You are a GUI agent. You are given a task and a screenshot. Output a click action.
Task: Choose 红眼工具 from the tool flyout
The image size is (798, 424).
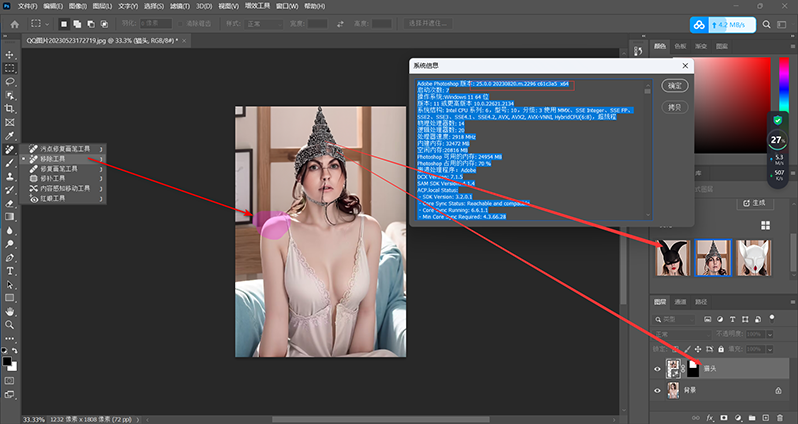63,199
